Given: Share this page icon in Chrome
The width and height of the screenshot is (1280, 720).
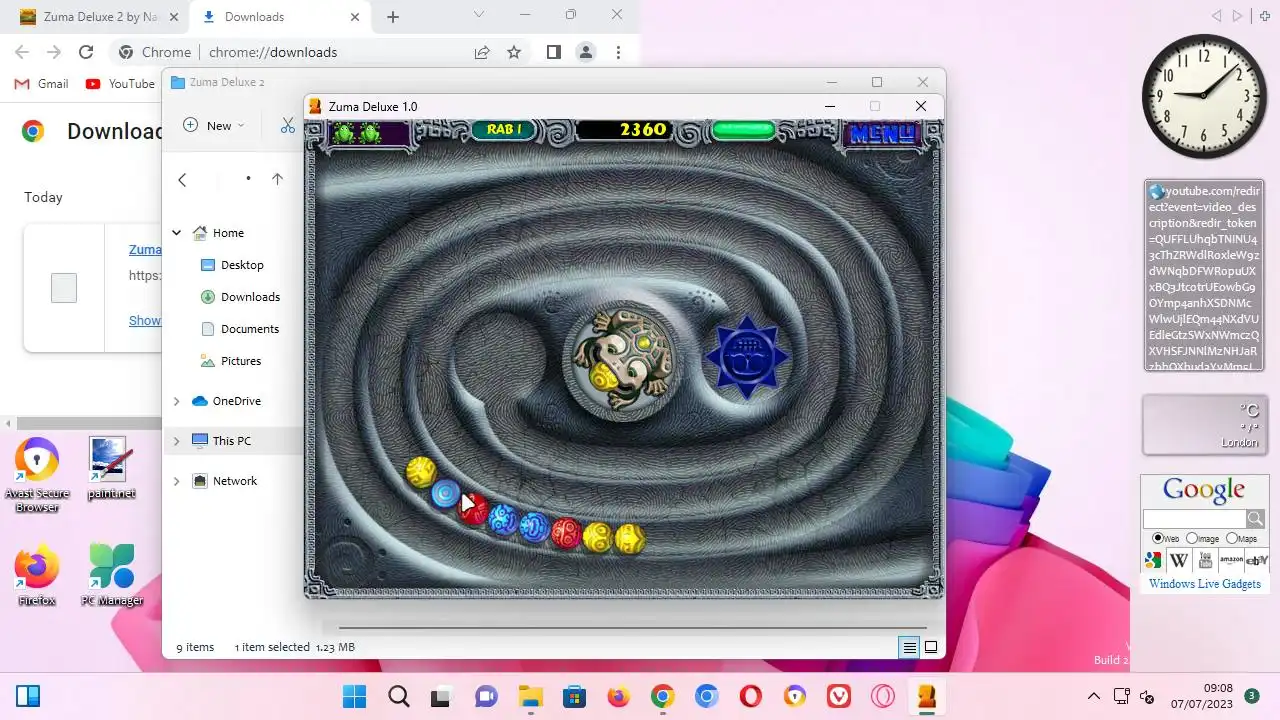Looking at the screenshot, I should tap(482, 52).
